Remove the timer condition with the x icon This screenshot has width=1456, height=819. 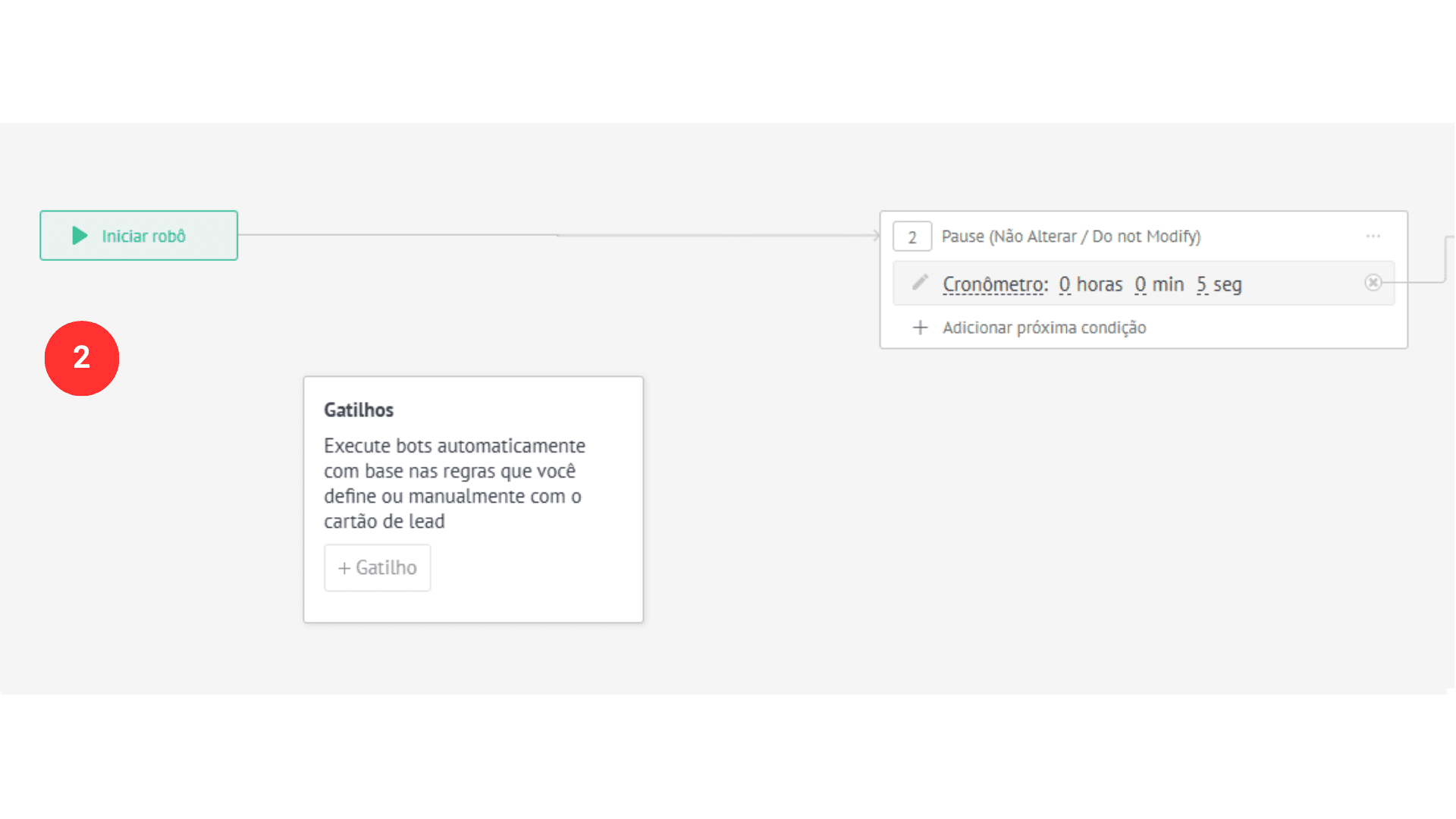click(1373, 283)
